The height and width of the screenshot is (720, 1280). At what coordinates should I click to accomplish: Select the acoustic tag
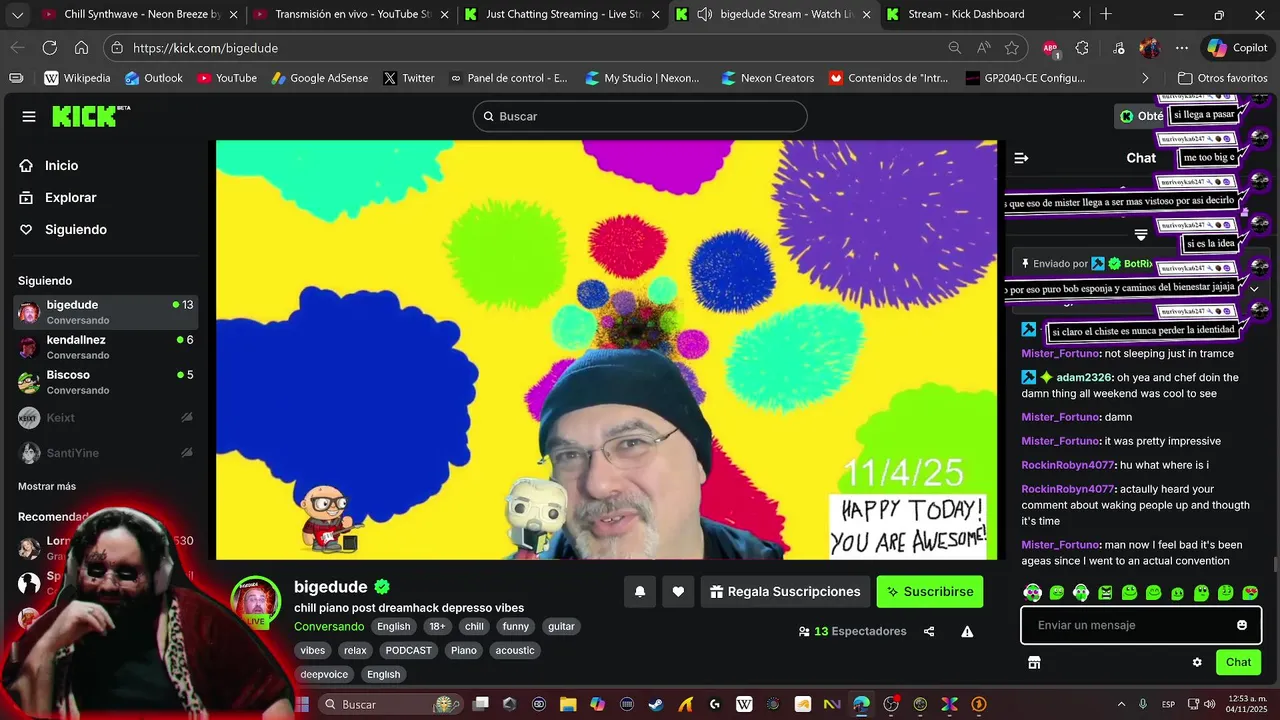coord(515,650)
